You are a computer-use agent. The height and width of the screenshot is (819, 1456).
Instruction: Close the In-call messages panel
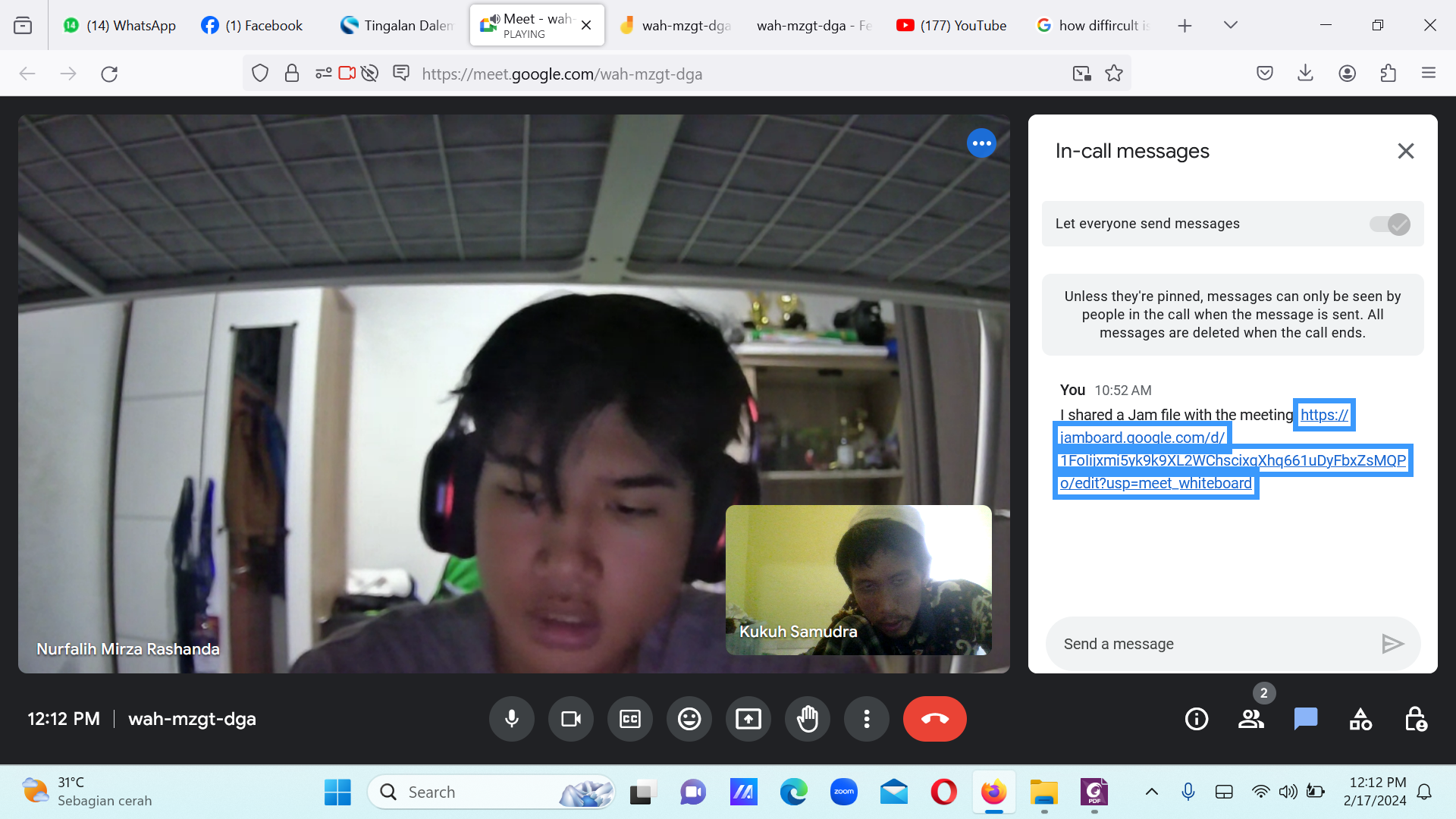tap(1406, 151)
